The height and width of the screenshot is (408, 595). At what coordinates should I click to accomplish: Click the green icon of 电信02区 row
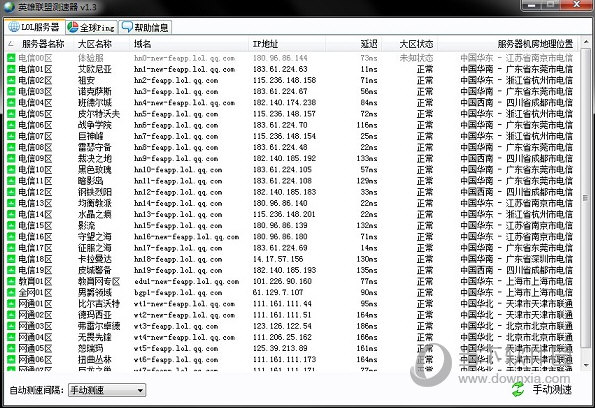tap(11, 80)
